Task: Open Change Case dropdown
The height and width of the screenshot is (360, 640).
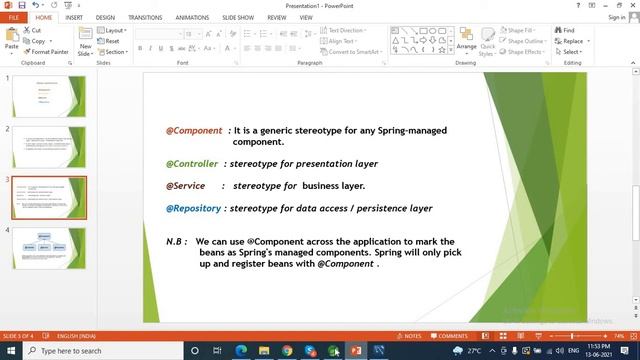Action: click(x=209, y=49)
